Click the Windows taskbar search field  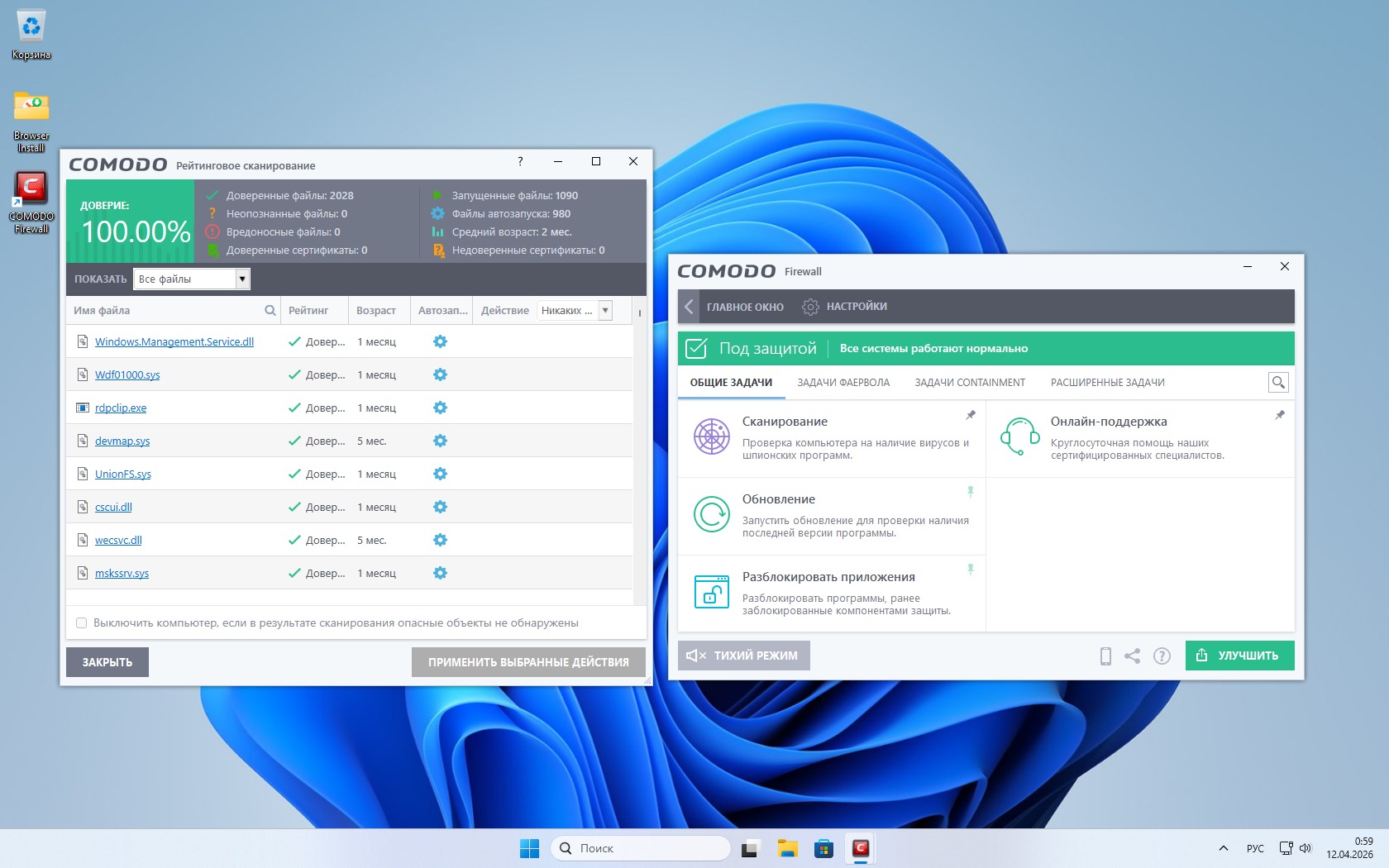641,848
